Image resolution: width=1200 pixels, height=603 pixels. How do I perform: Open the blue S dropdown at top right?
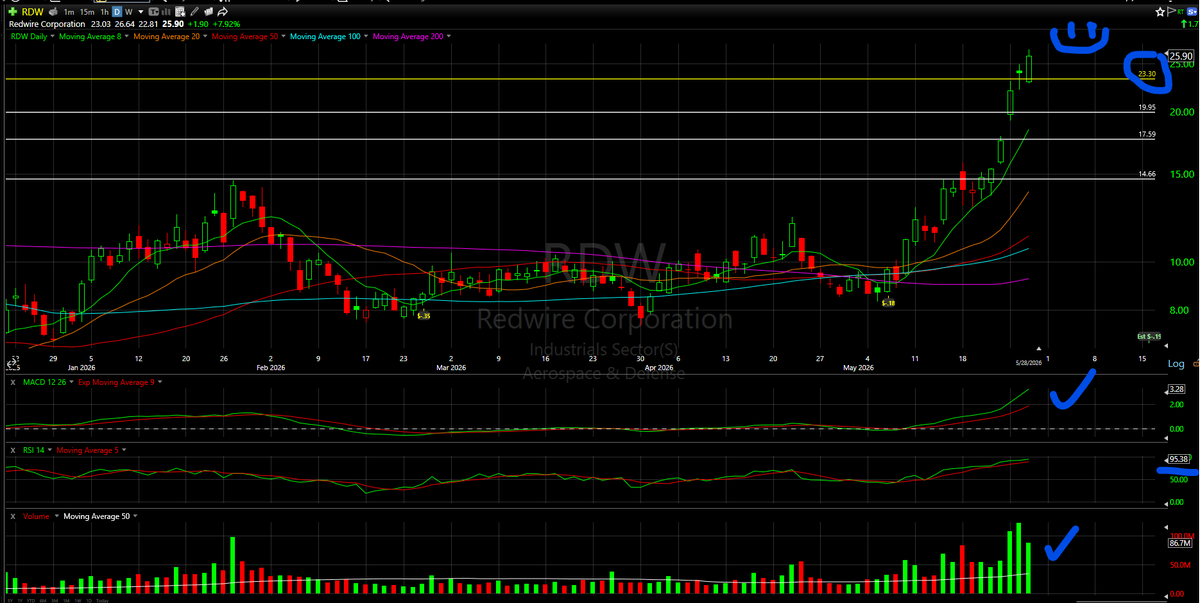coord(1191,12)
